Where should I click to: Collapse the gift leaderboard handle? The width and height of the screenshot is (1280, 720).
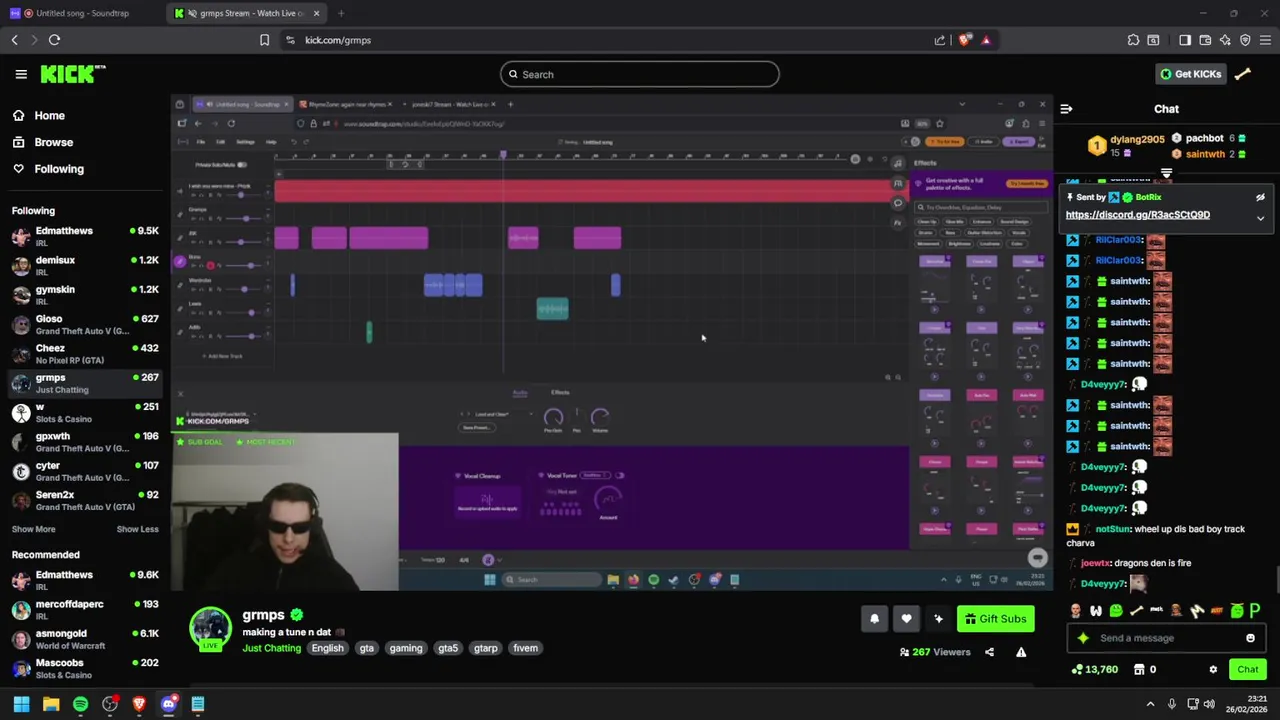[x=1166, y=174]
